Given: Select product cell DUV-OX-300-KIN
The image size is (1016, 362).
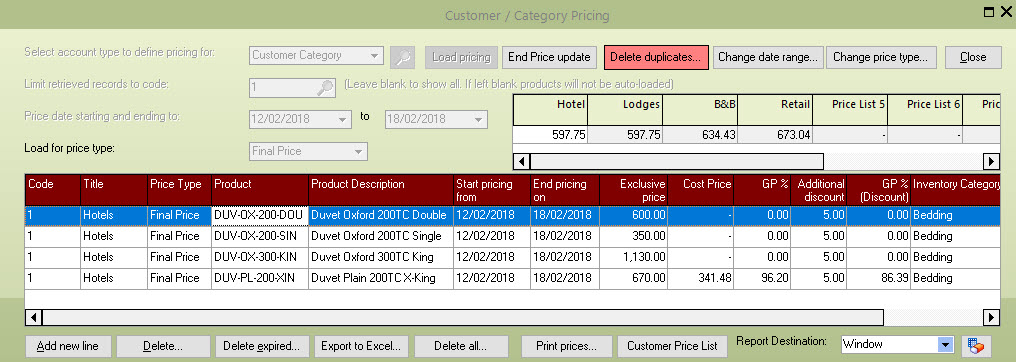Looking at the screenshot, I should [260, 257].
